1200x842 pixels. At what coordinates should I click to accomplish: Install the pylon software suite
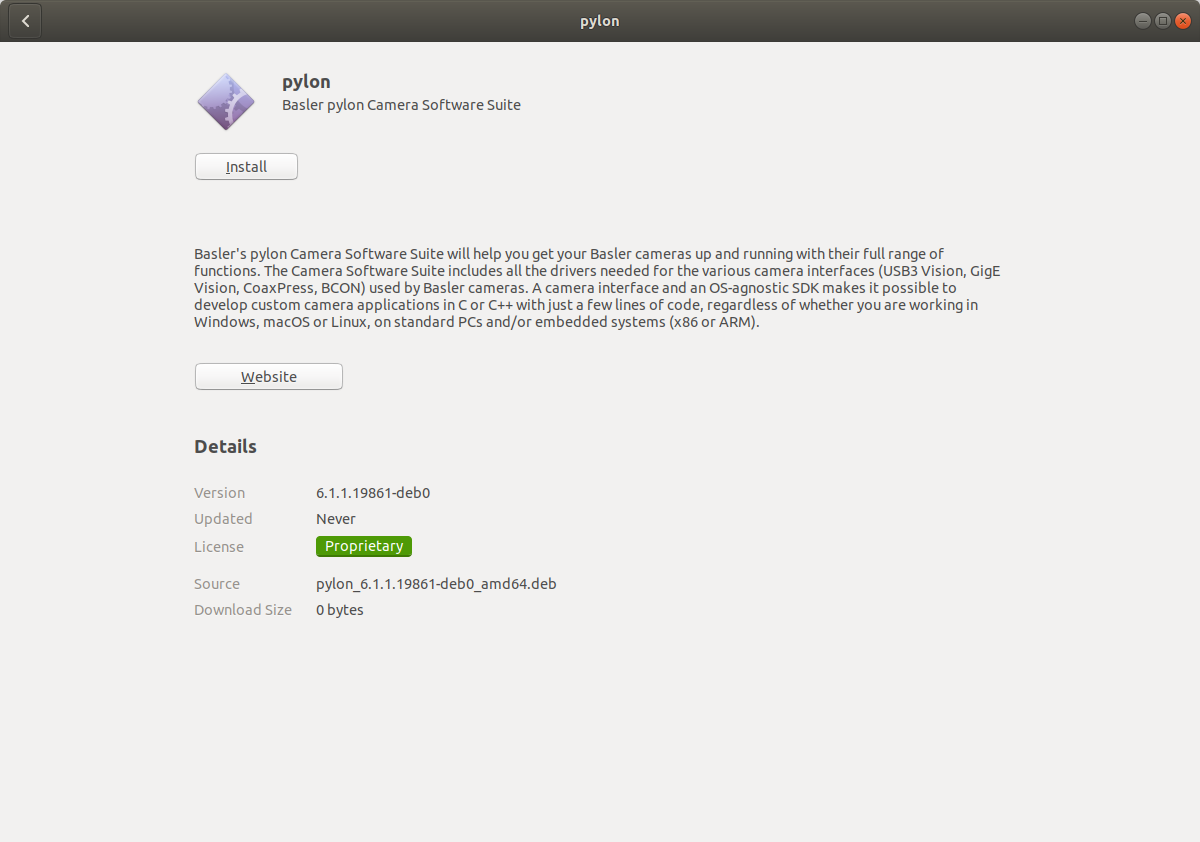245,166
